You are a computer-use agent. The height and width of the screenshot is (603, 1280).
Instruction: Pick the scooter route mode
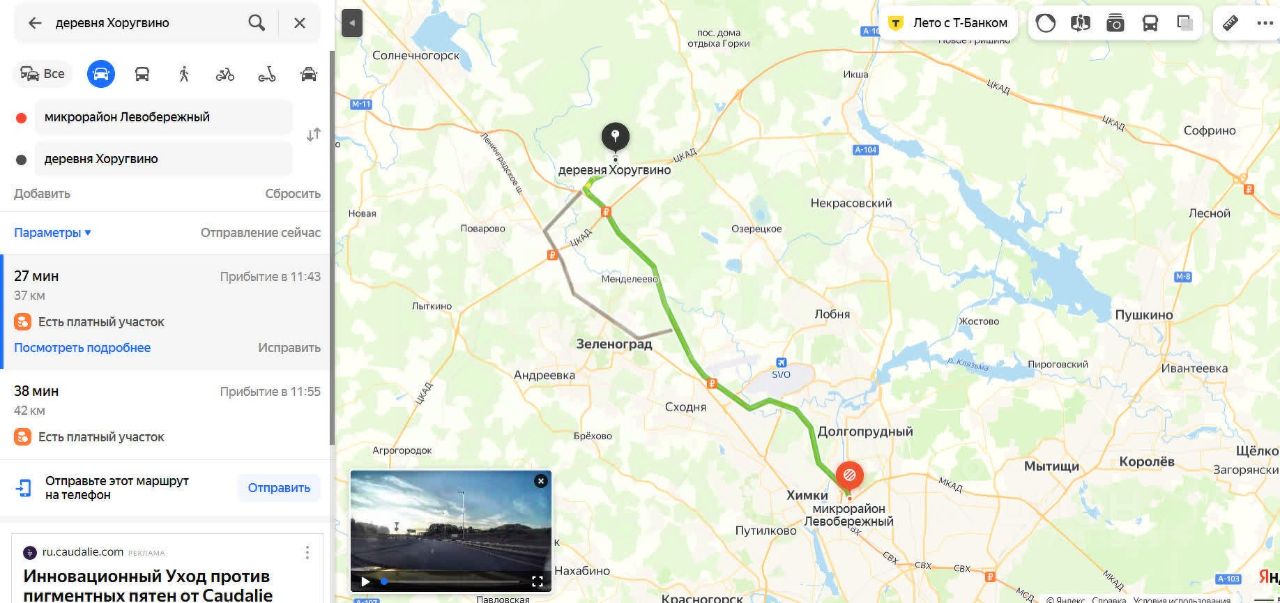tap(266, 73)
